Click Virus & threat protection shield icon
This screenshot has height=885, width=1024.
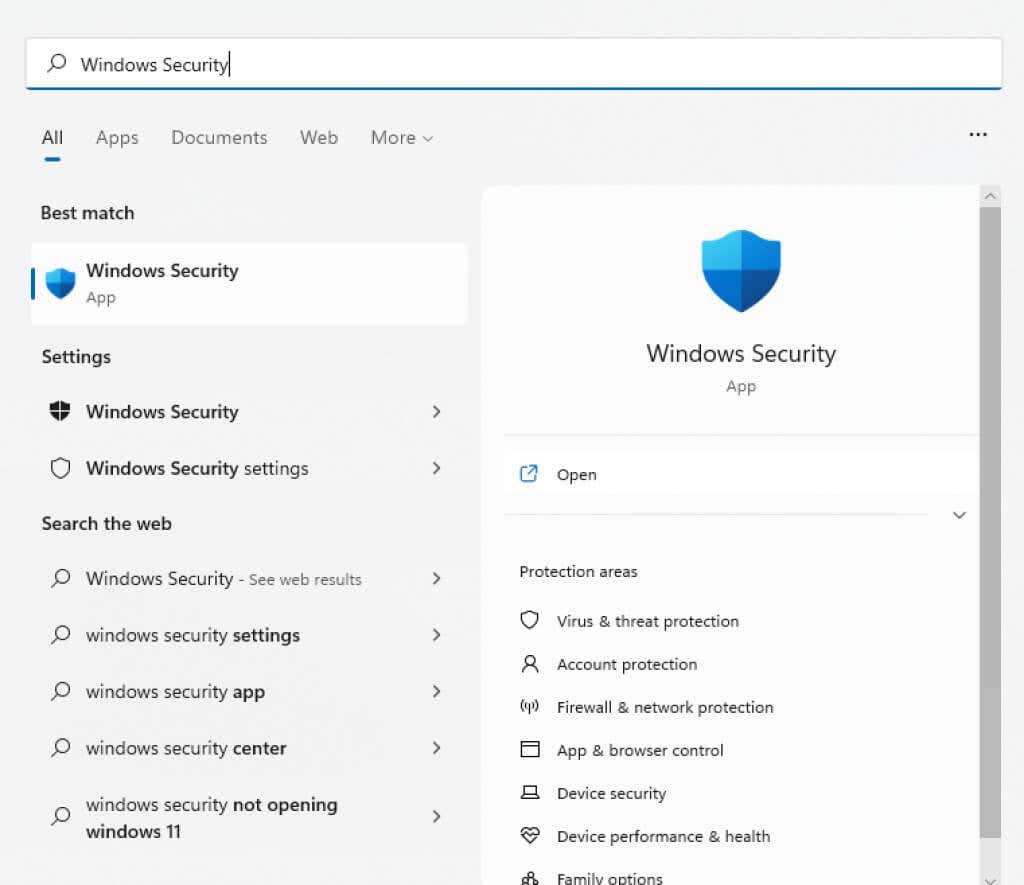point(530,620)
